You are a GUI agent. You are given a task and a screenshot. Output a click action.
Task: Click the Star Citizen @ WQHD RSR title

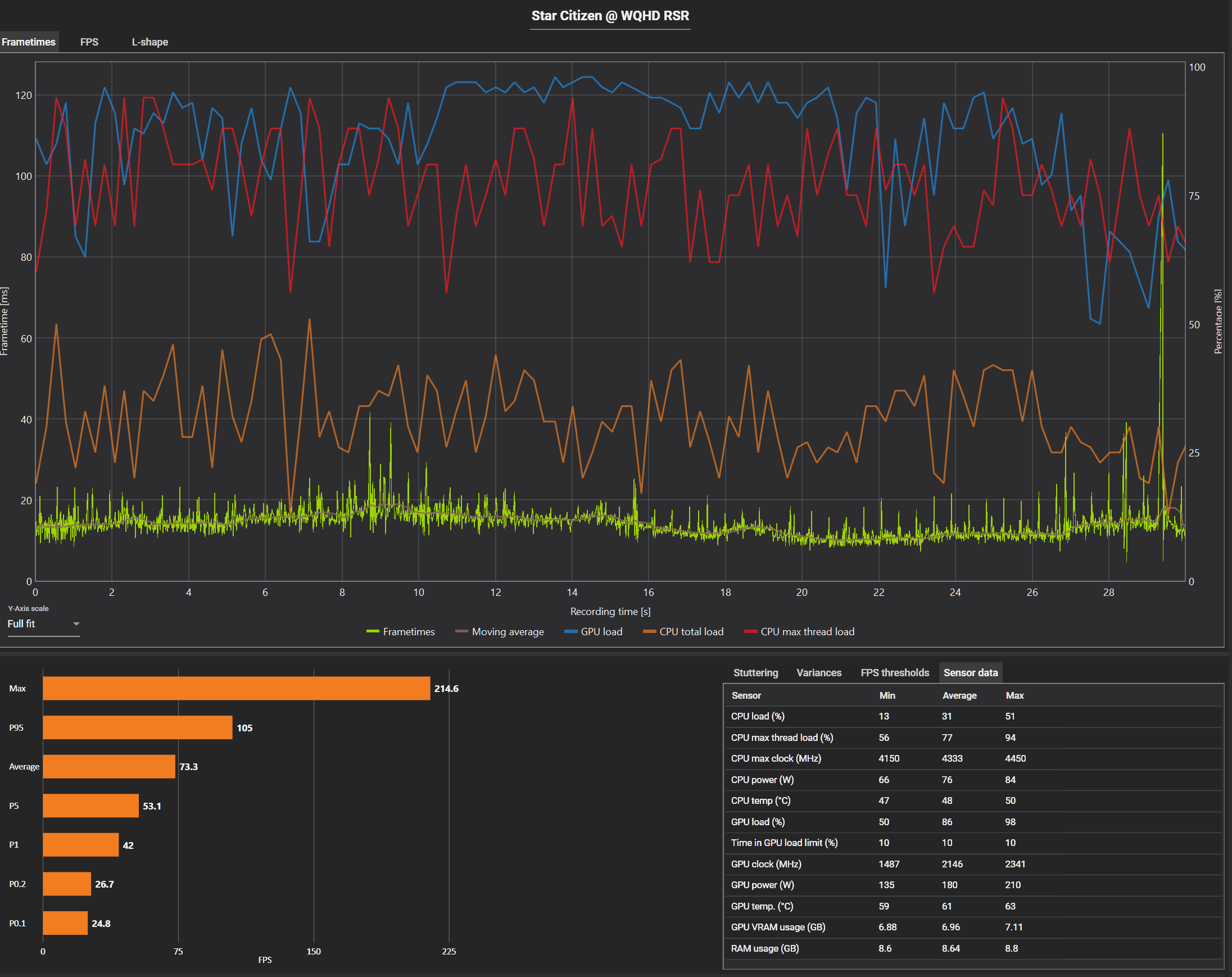pos(610,16)
